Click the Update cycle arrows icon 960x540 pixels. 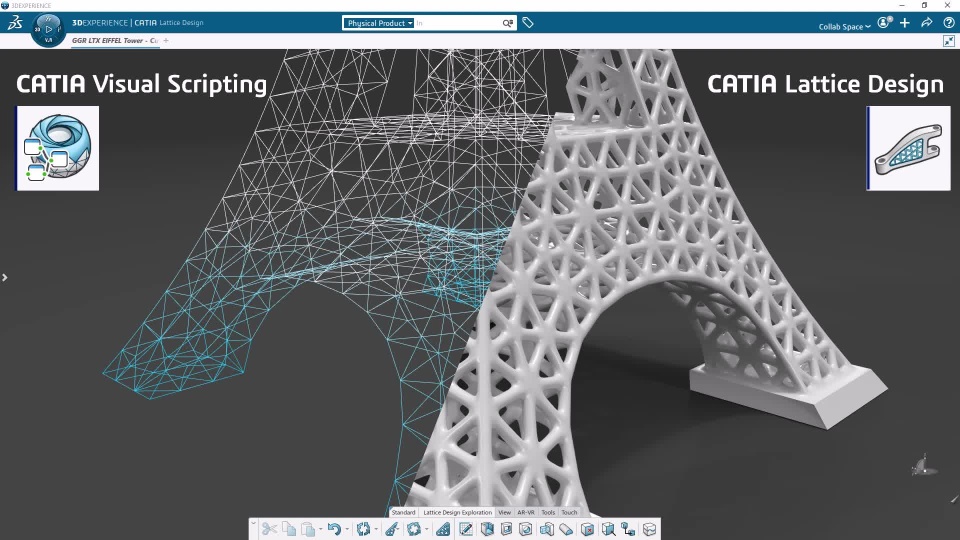click(x=364, y=529)
